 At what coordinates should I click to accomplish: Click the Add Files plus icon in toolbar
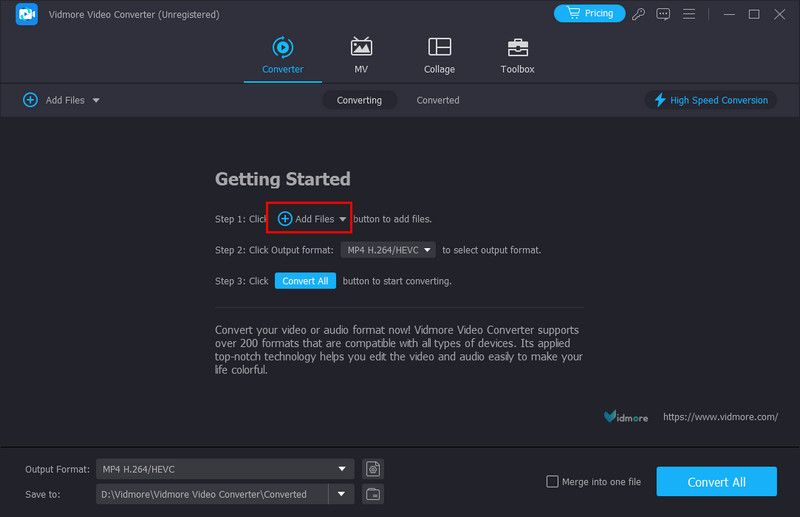(30, 100)
